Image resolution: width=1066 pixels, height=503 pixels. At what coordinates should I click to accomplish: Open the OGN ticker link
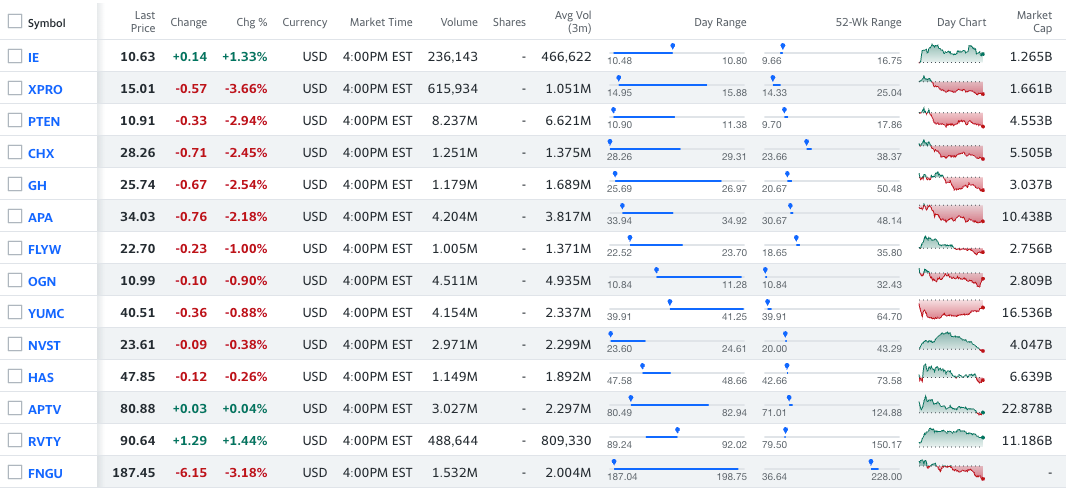41,281
